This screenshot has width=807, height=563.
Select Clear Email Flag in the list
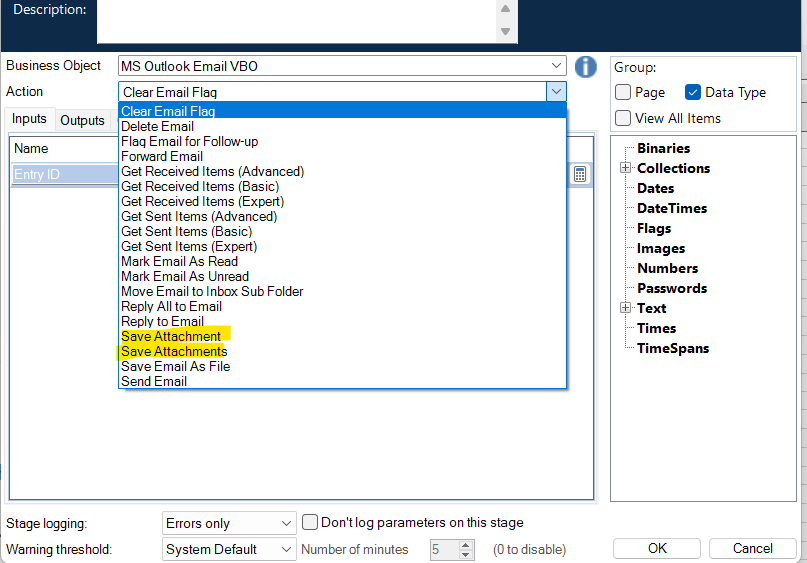(x=342, y=111)
